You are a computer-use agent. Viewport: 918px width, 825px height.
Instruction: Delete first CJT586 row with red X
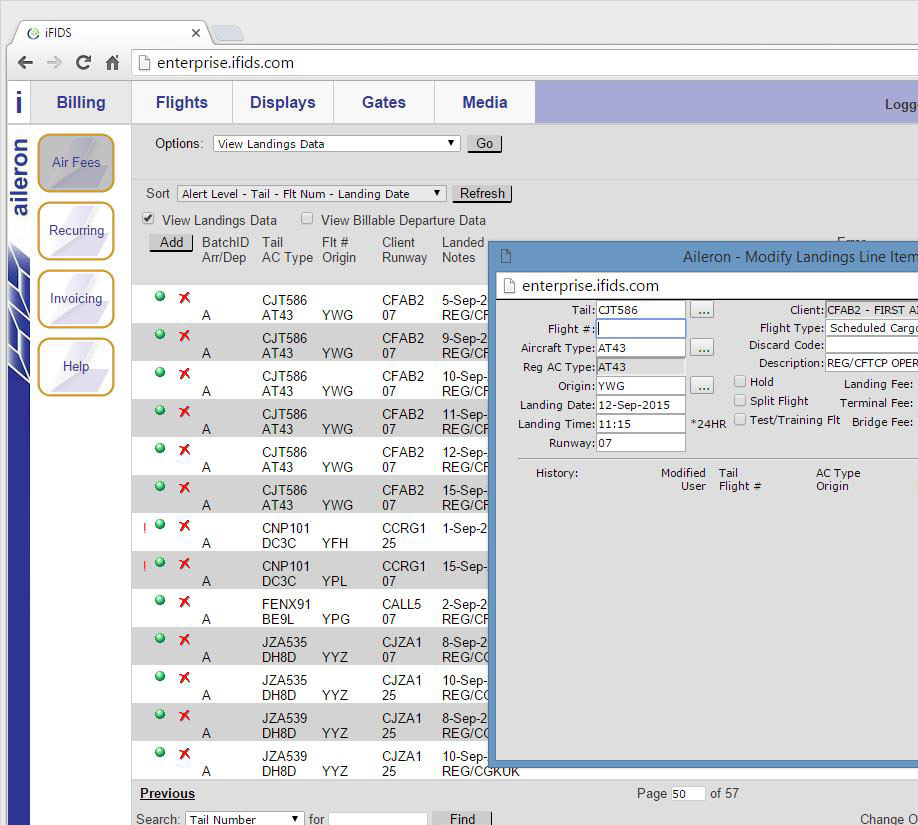point(184,297)
